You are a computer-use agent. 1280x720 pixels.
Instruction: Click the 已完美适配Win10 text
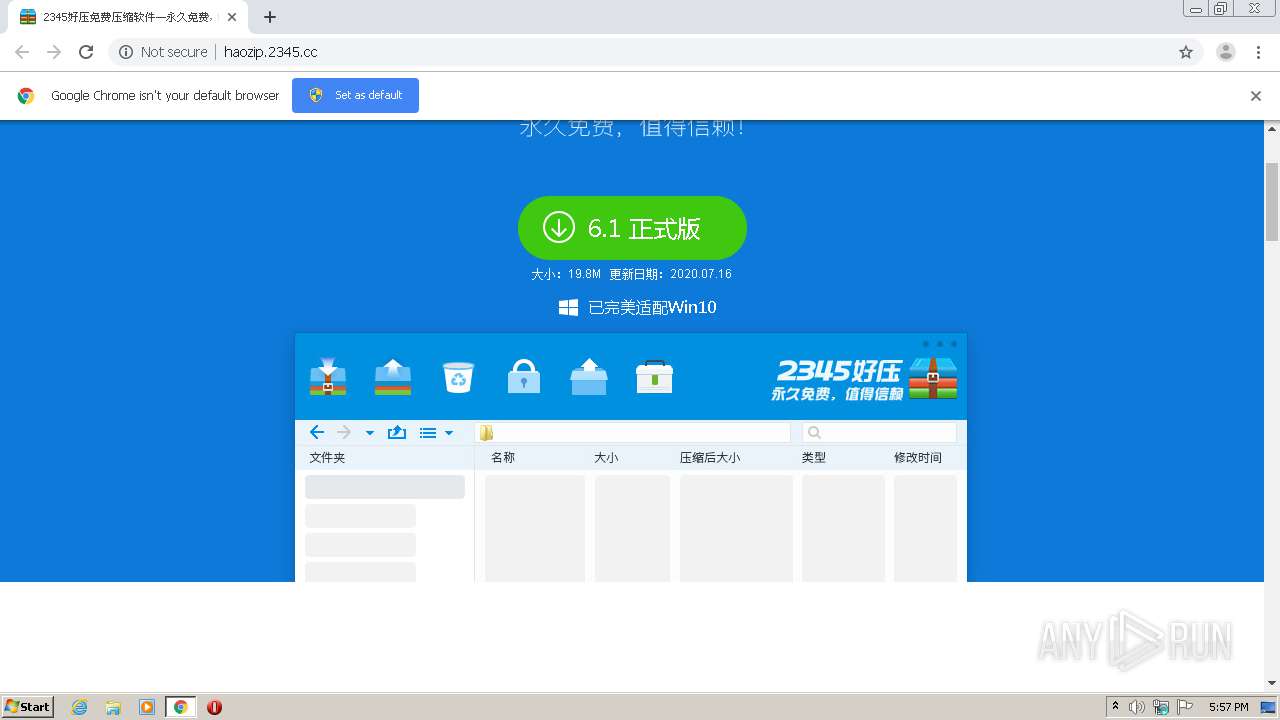click(x=652, y=308)
